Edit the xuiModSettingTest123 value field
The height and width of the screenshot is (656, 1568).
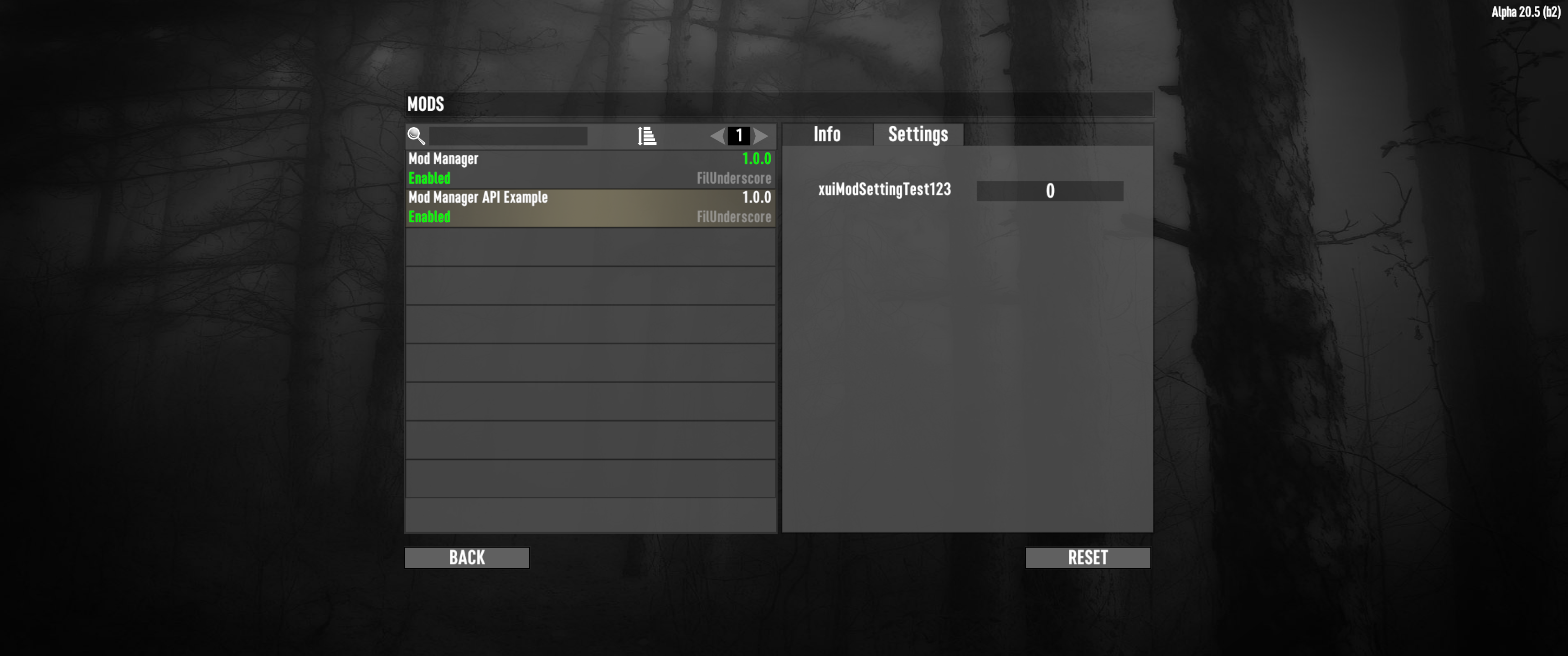click(x=1050, y=191)
